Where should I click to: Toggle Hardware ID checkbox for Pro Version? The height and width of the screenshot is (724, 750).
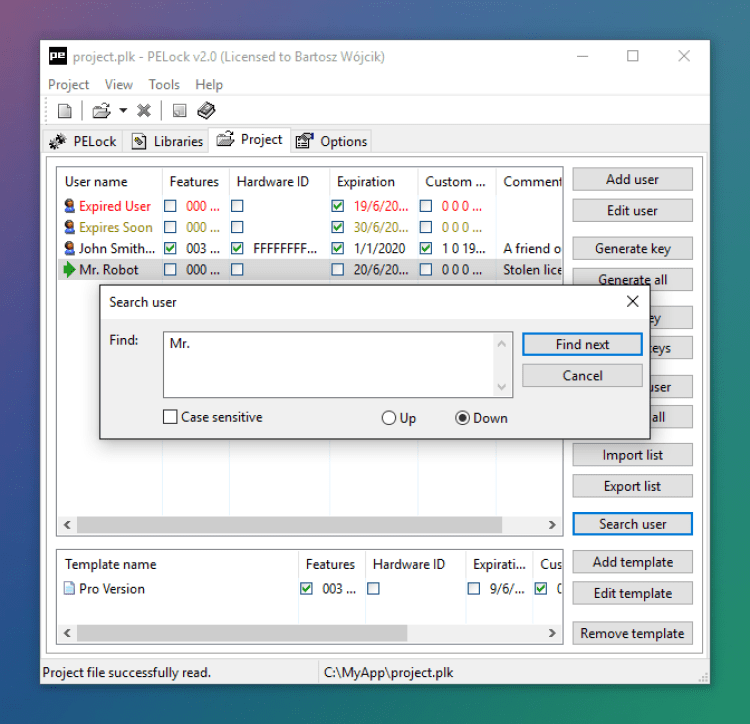click(374, 589)
